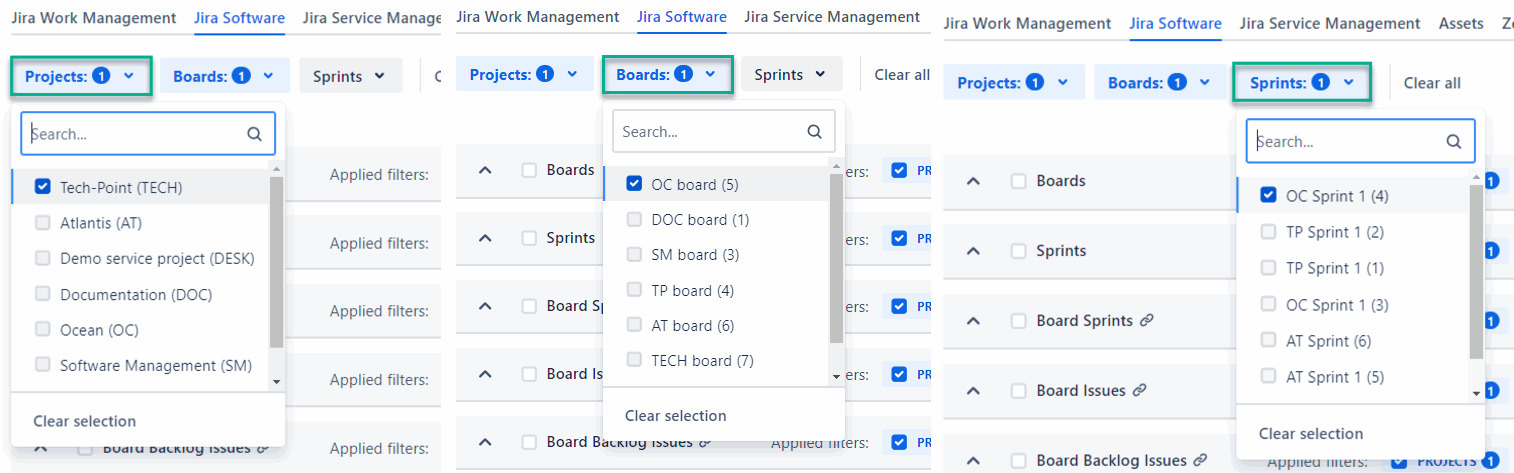Image resolution: width=1514 pixels, height=473 pixels.
Task: Clear selection in the Projects dropdown
Action: (84, 421)
